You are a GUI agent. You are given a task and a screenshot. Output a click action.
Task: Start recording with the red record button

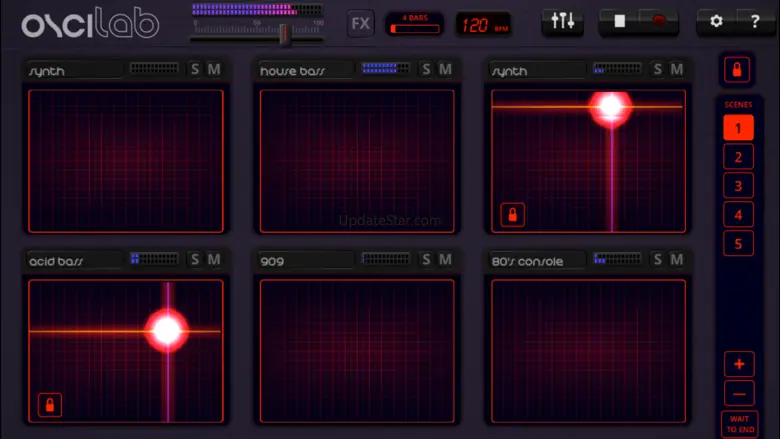659,22
